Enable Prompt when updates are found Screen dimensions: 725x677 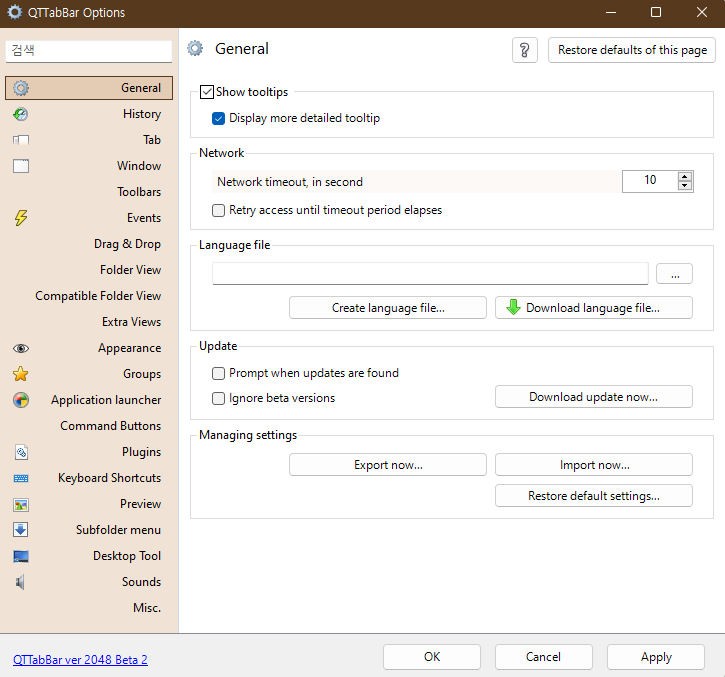coord(218,373)
